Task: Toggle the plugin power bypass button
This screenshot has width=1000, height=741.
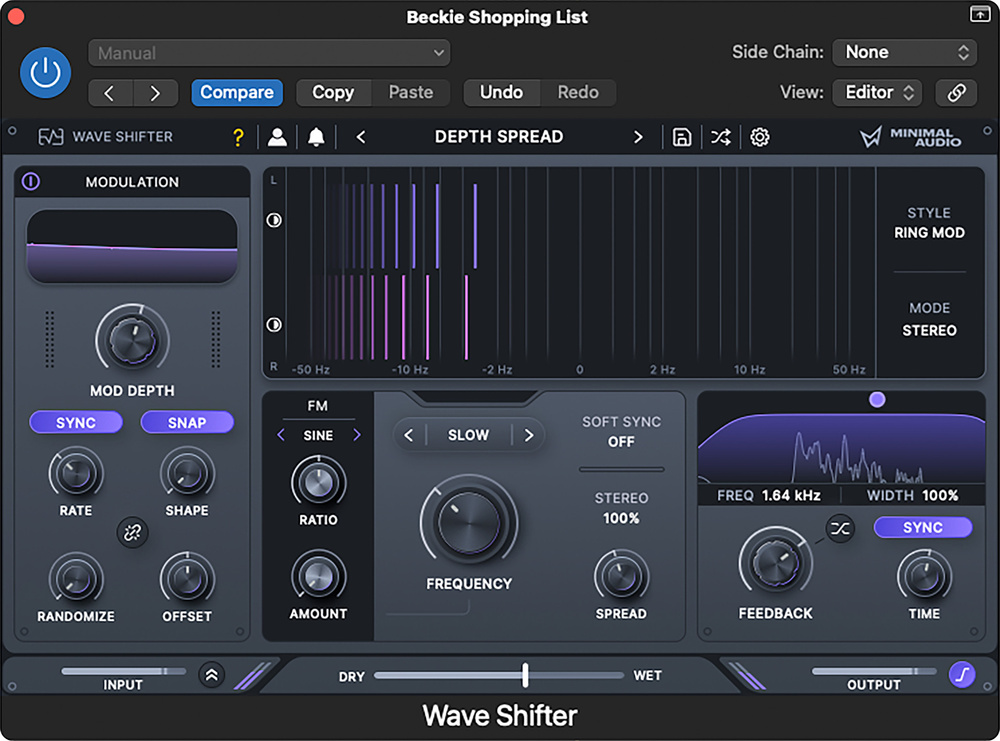Action: [x=45, y=73]
